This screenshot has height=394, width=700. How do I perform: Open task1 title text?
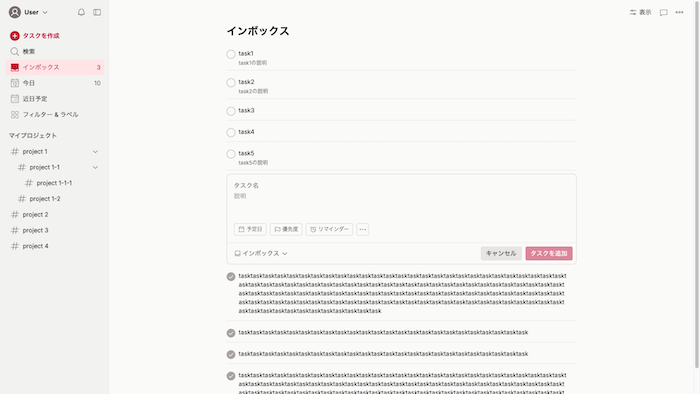[x=246, y=54]
